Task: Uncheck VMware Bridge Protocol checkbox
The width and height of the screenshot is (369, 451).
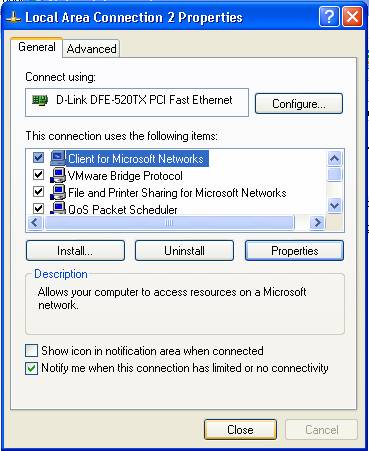Action: pyautogui.click(x=38, y=174)
